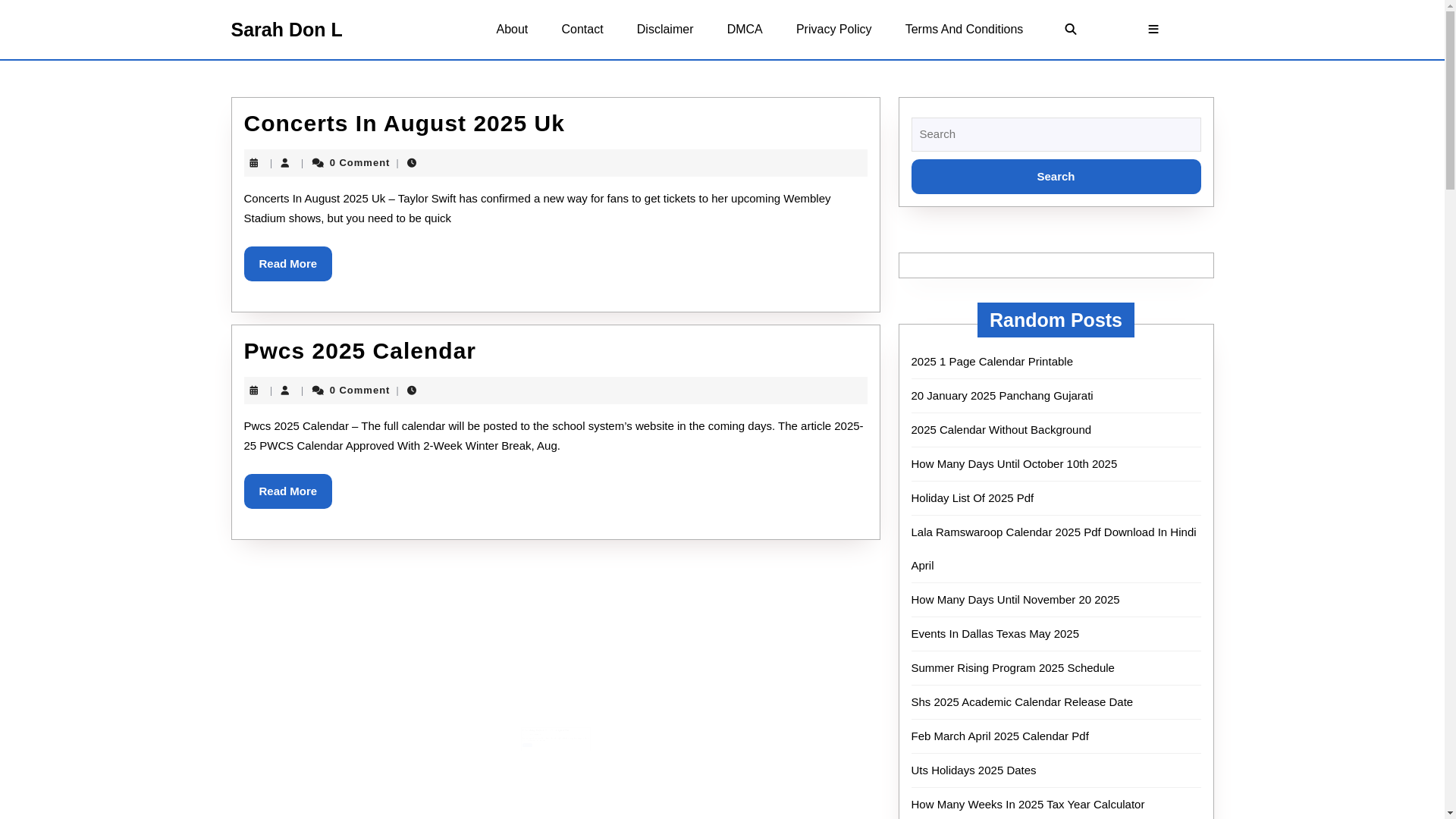Open Feb March April 2025 Calendar Pdf
The image size is (1456, 819).
999,736
